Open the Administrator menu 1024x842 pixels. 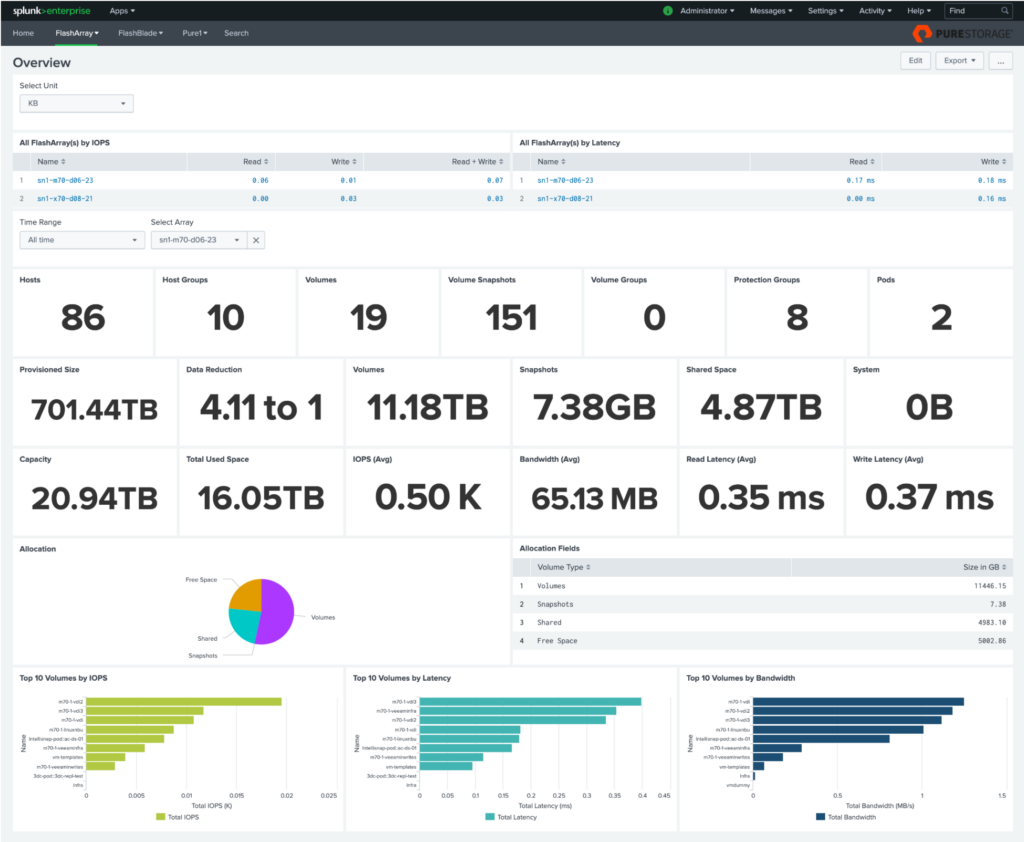[x=707, y=10]
